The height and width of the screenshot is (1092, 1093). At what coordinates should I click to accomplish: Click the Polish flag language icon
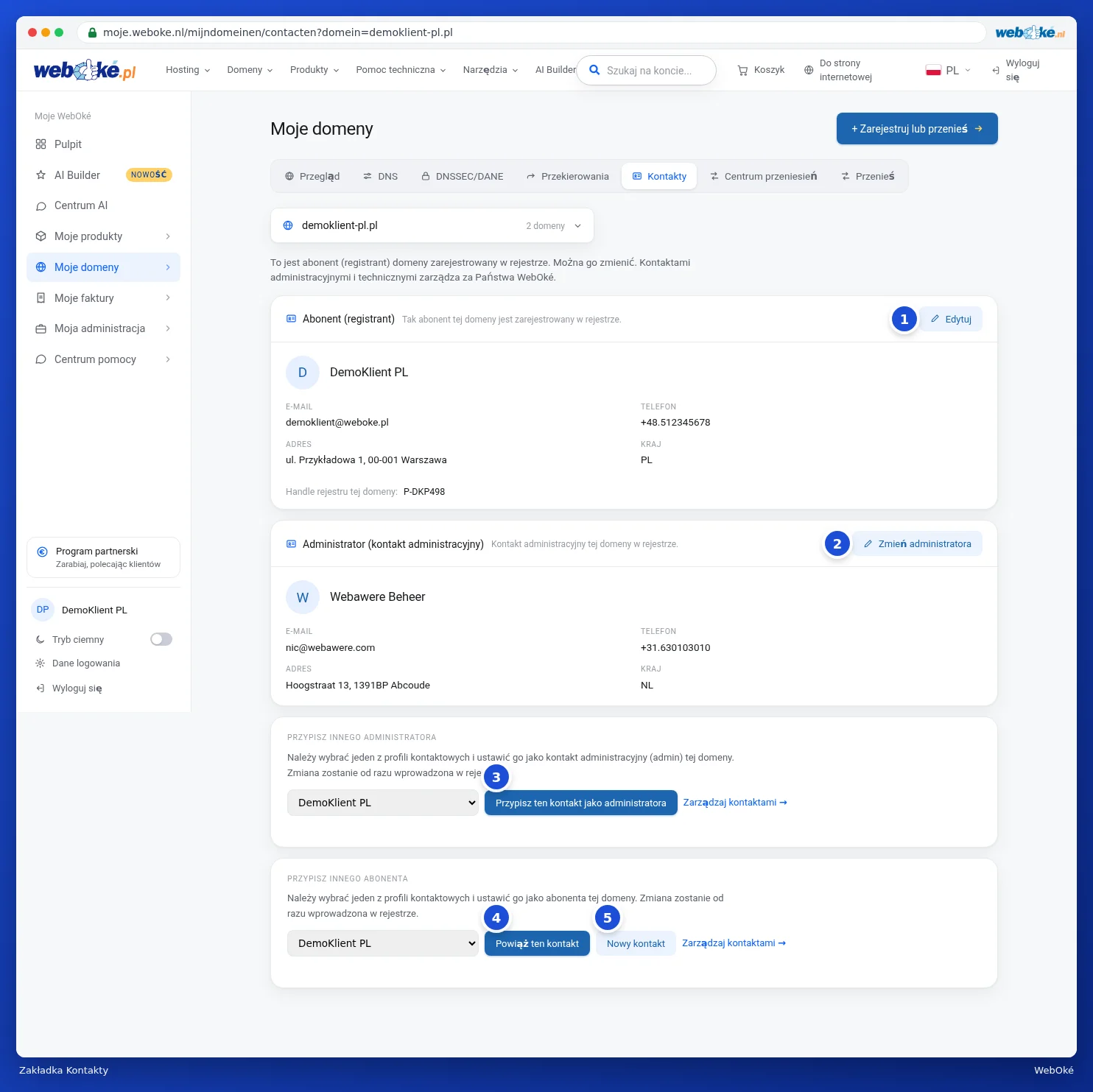tap(933, 71)
